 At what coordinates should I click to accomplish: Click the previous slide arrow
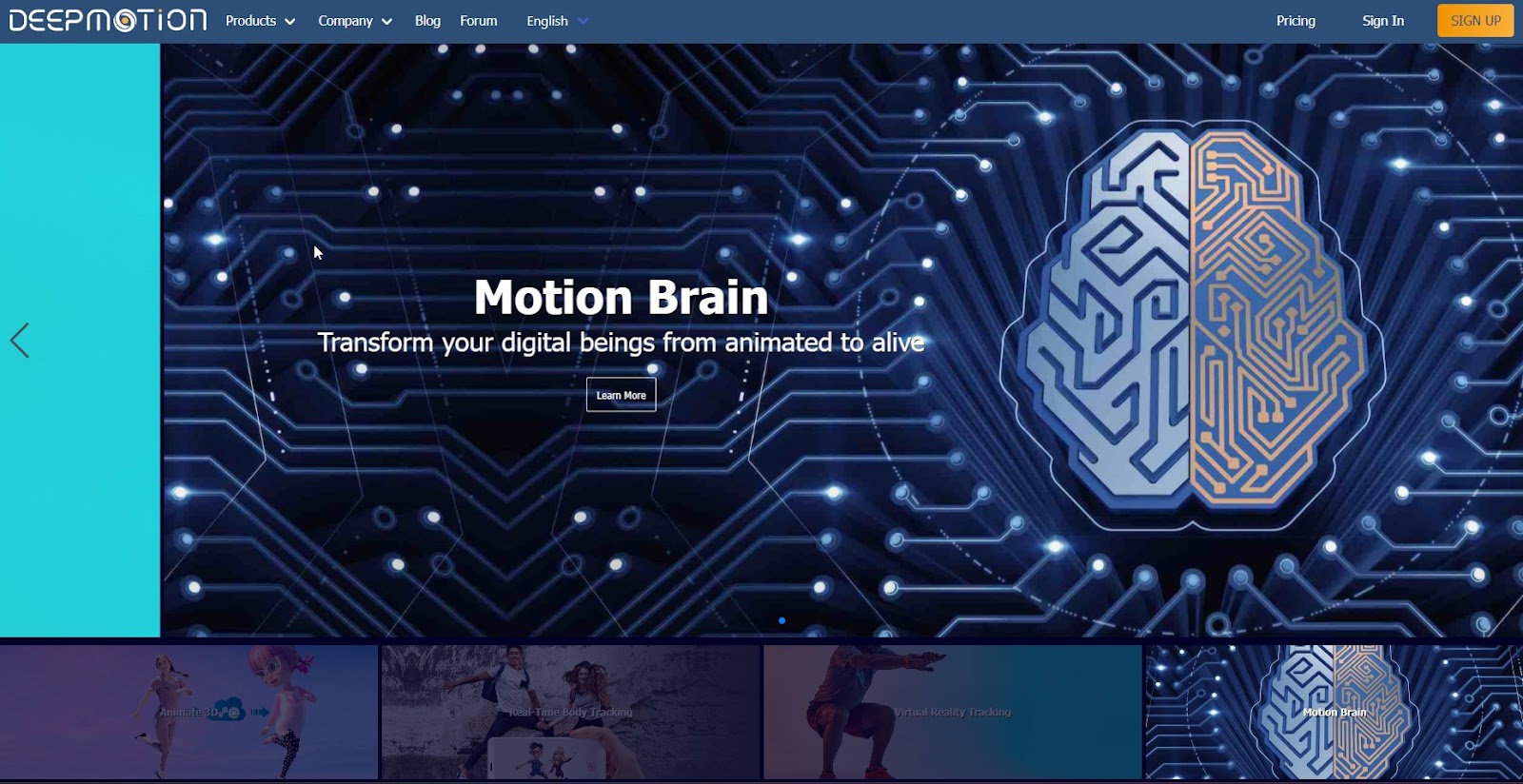pos(20,340)
